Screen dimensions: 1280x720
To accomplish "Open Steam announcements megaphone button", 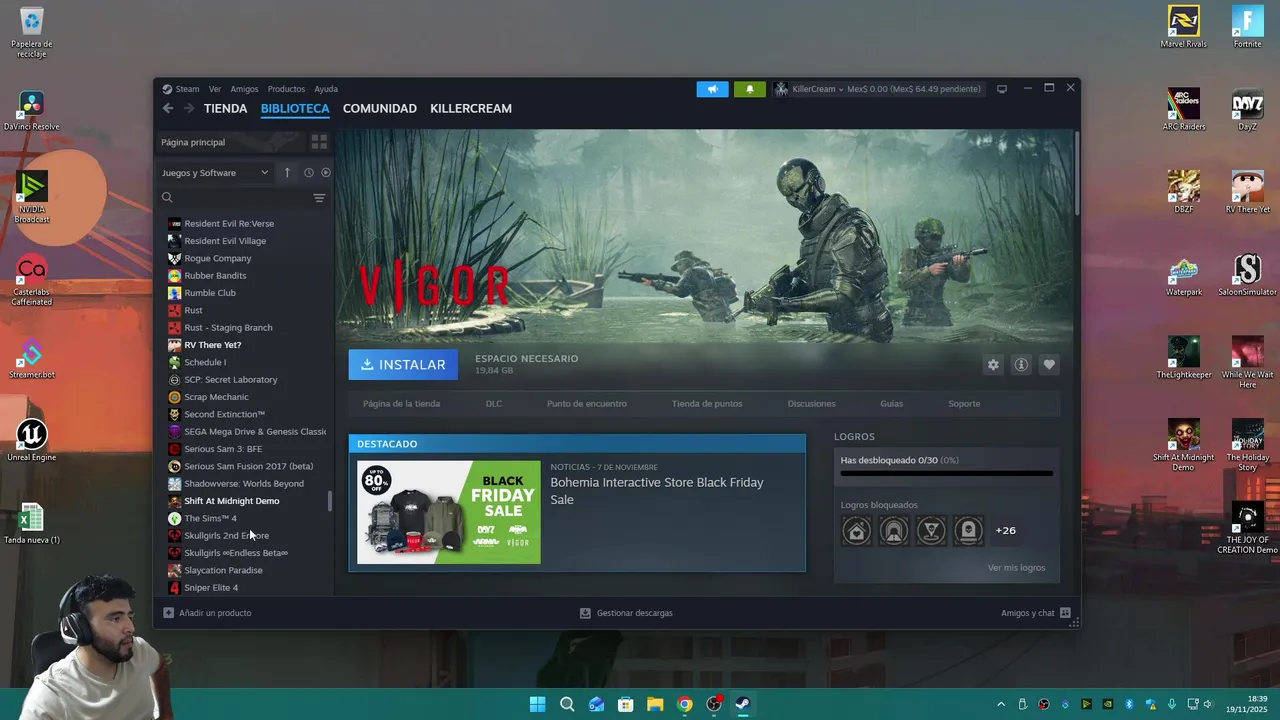I will 712,89.
